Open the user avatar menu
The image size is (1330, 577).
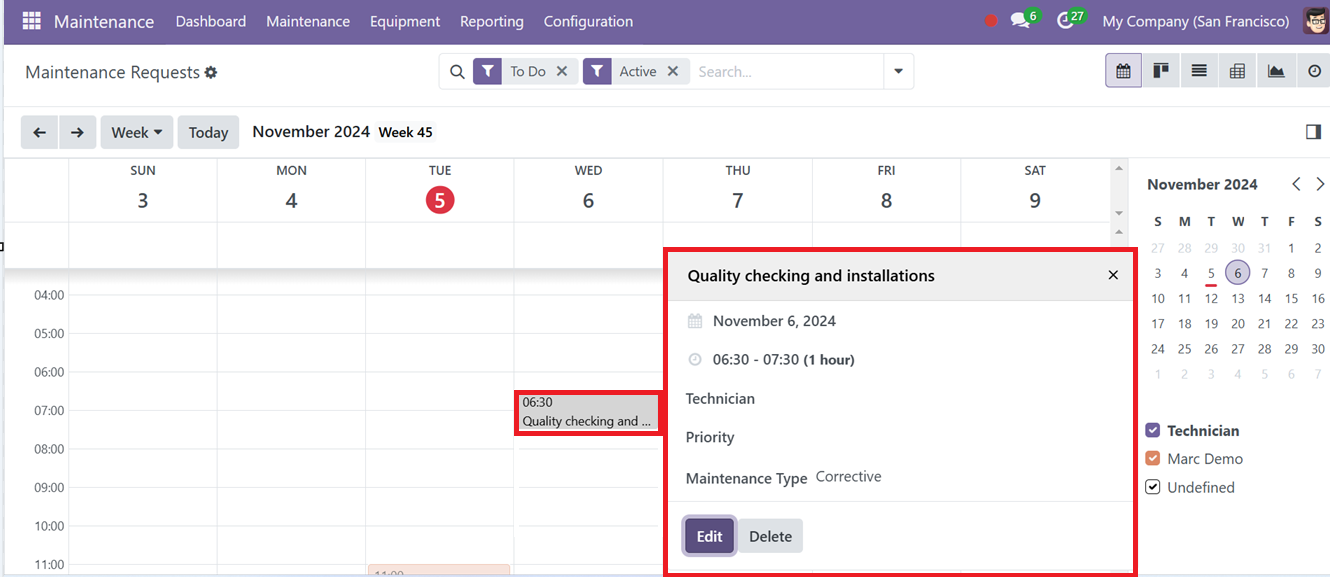point(1316,21)
